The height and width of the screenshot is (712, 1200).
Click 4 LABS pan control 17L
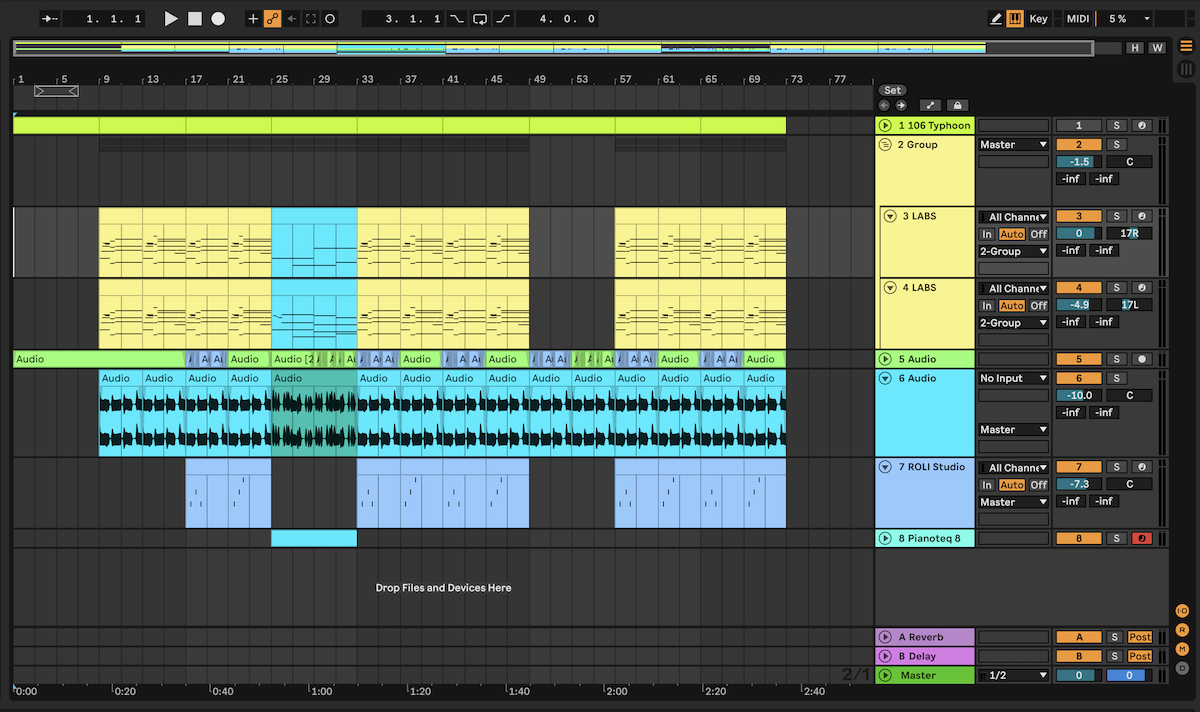point(1129,305)
